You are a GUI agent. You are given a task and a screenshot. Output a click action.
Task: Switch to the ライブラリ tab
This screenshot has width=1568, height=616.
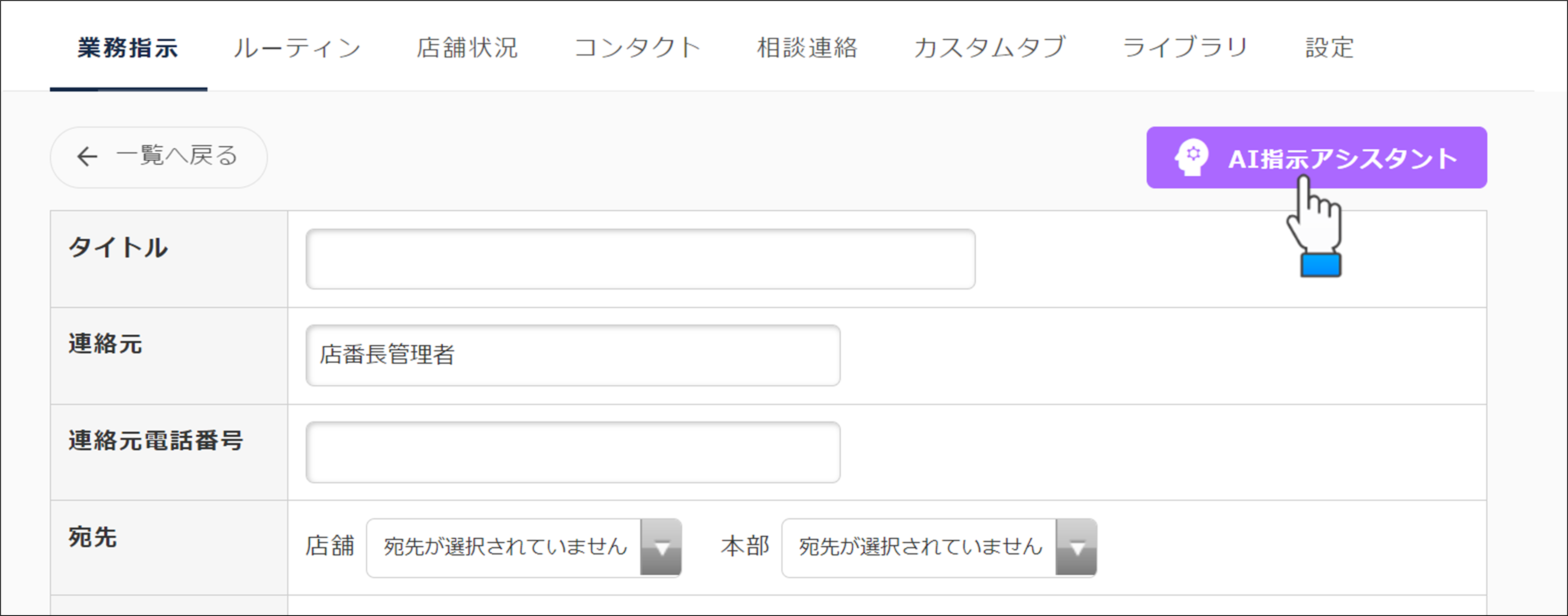click(x=1185, y=47)
